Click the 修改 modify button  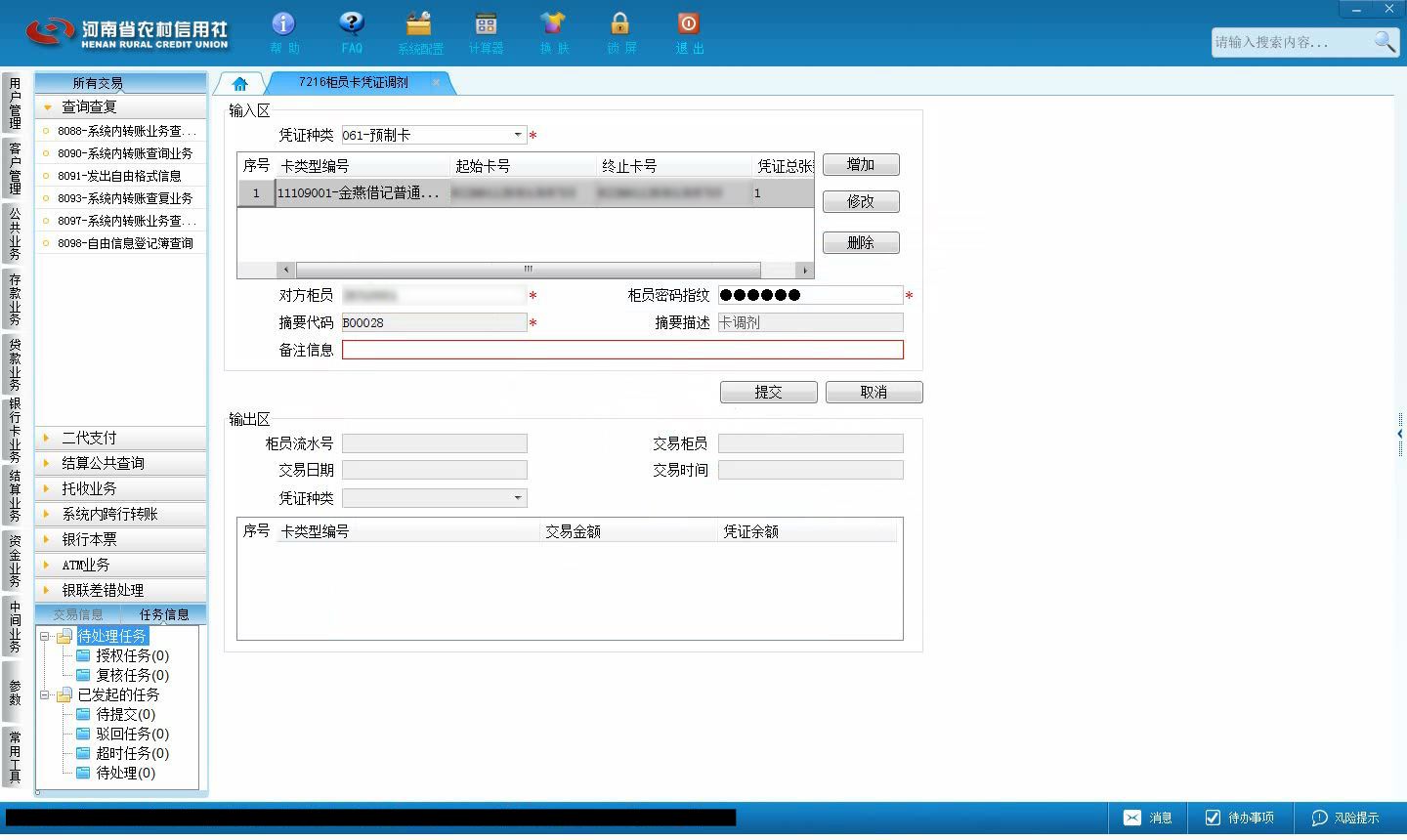point(861,202)
